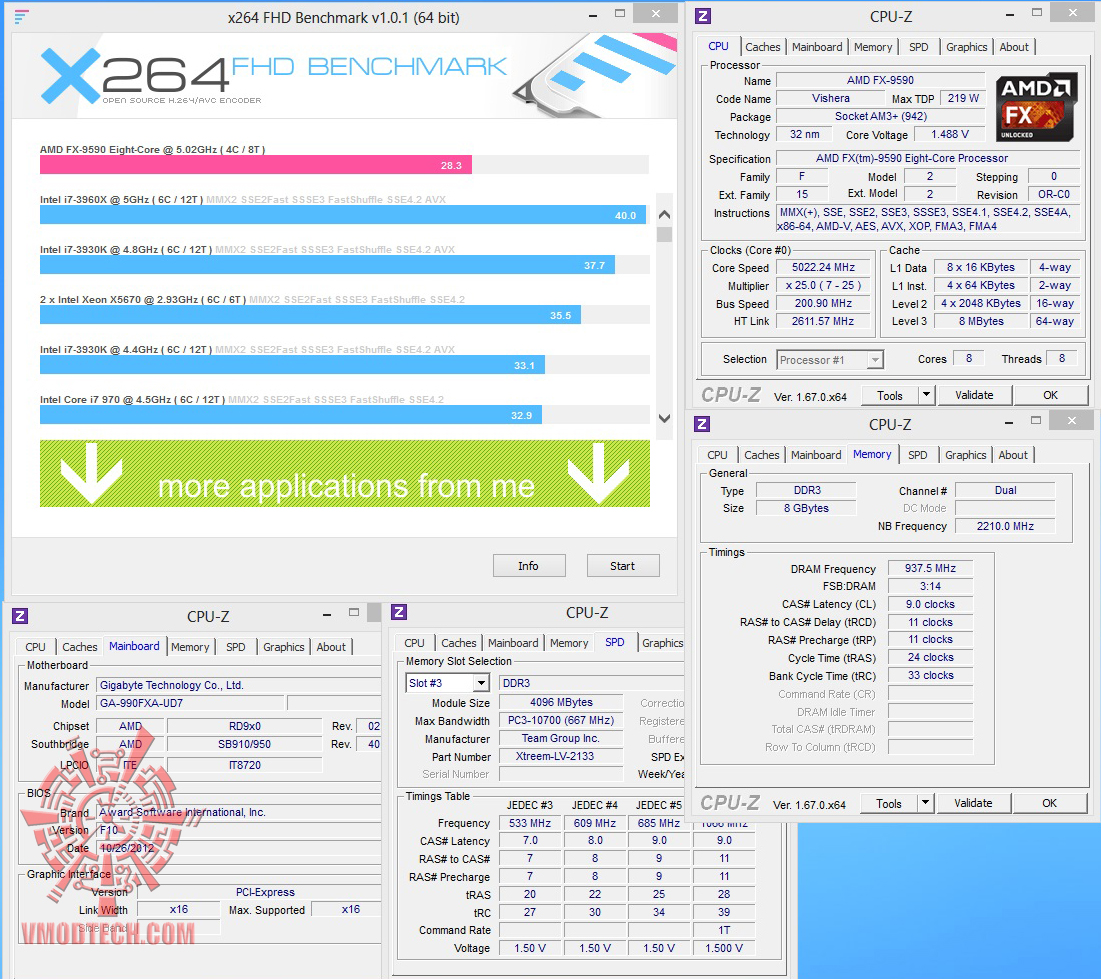The height and width of the screenshot is (979, 1101).
Task: Click the x264 benchmark app icon
Action: click(x=22, y=17)
